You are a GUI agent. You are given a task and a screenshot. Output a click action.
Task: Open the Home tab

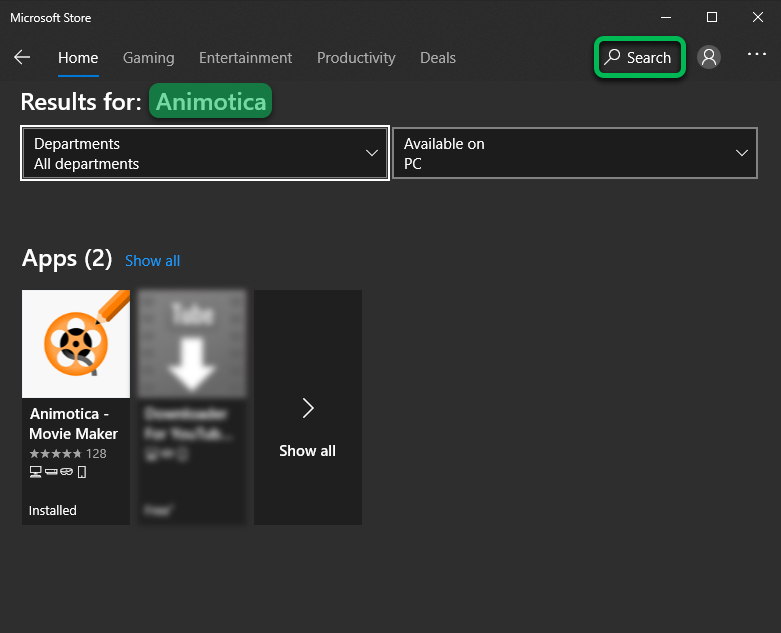click(78, 58)
